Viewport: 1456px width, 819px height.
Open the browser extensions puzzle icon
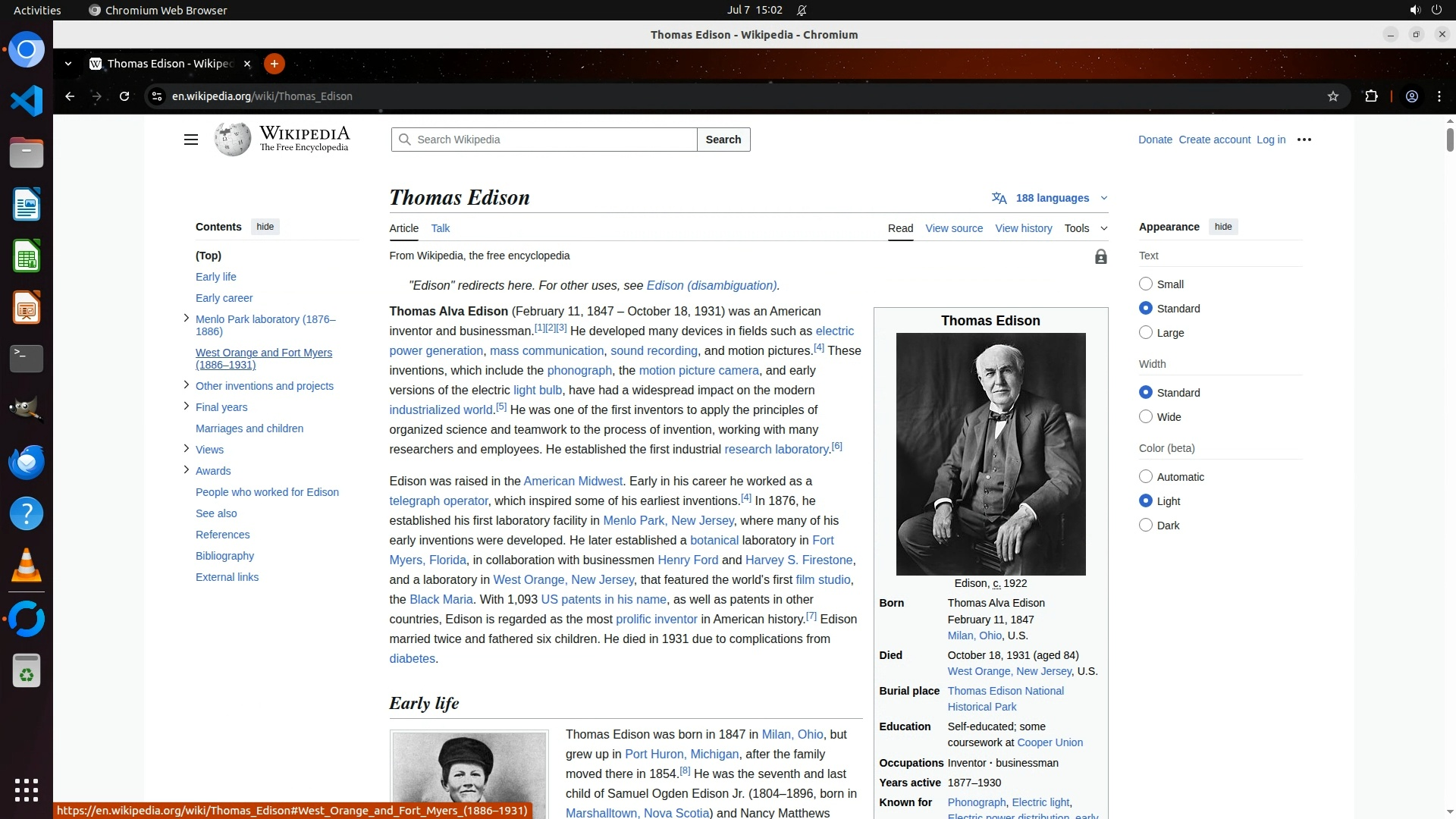(1371, 96)
